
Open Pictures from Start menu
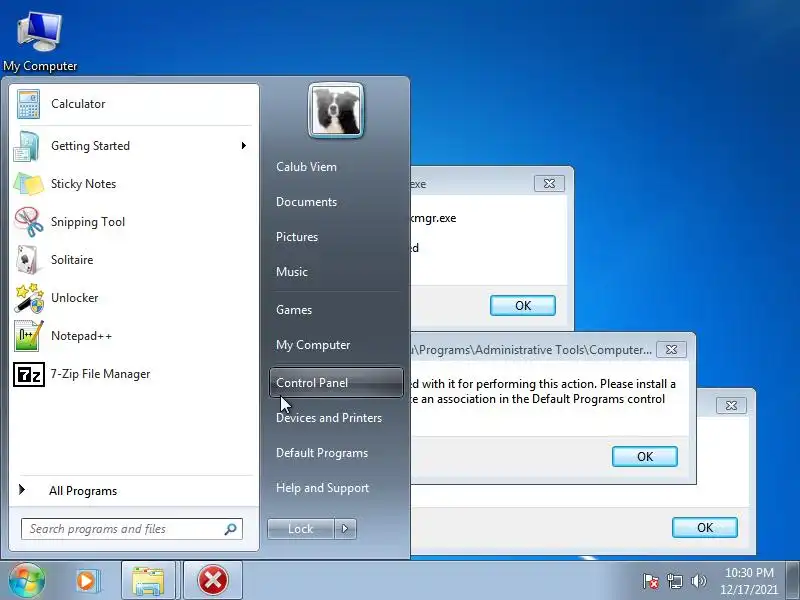tap(296, 237)
